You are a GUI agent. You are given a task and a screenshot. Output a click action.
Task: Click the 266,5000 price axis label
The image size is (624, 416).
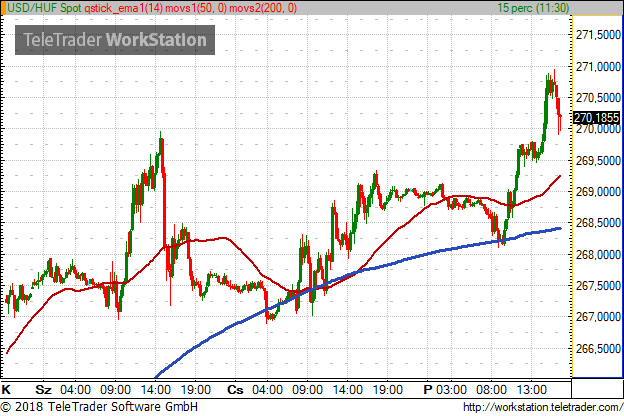pyautogui.click(x=598, y=348)
